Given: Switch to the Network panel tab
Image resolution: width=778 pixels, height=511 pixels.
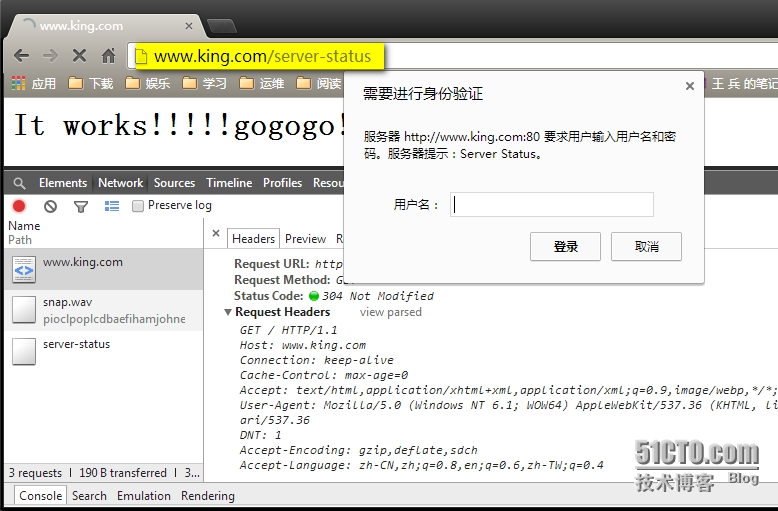Looking at the screenshot, I should point(121,183).
